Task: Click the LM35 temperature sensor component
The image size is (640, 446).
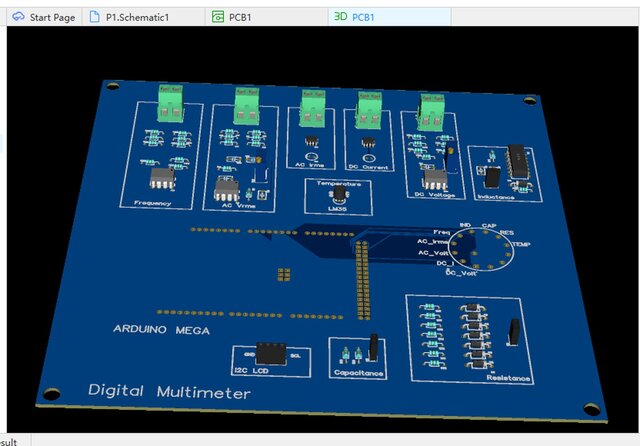Action: pos(338,195)
